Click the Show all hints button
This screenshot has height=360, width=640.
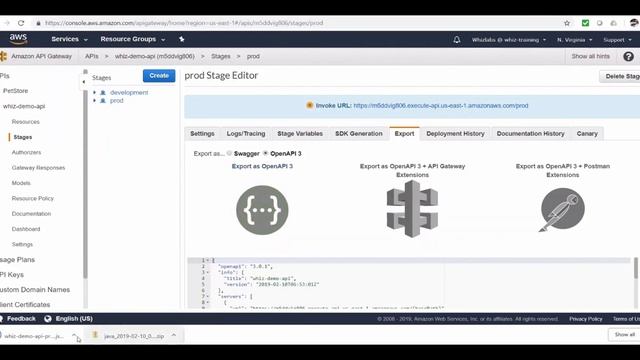point(590,56)
